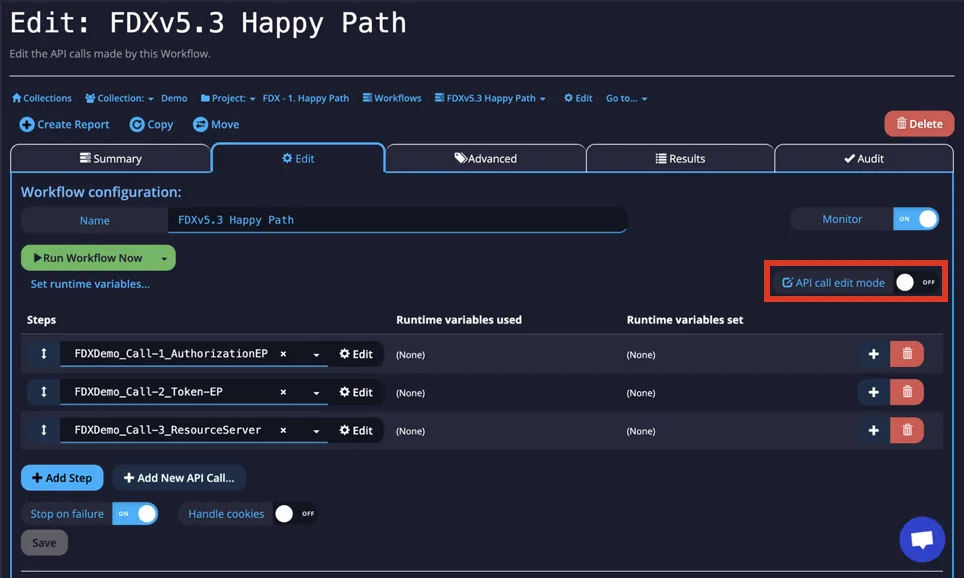The image size is (964, 578).
Task: Delete the Call-2_Token-EP step trash icon
Action: 907,392
